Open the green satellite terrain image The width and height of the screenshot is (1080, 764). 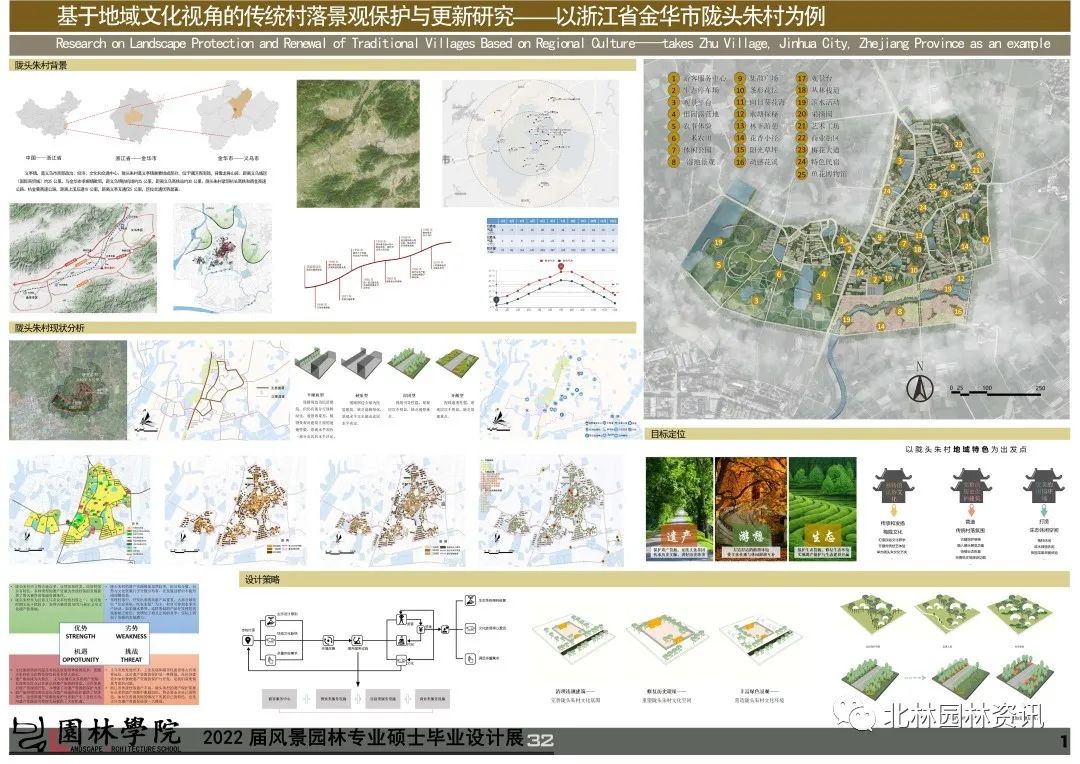coord(358,143)
